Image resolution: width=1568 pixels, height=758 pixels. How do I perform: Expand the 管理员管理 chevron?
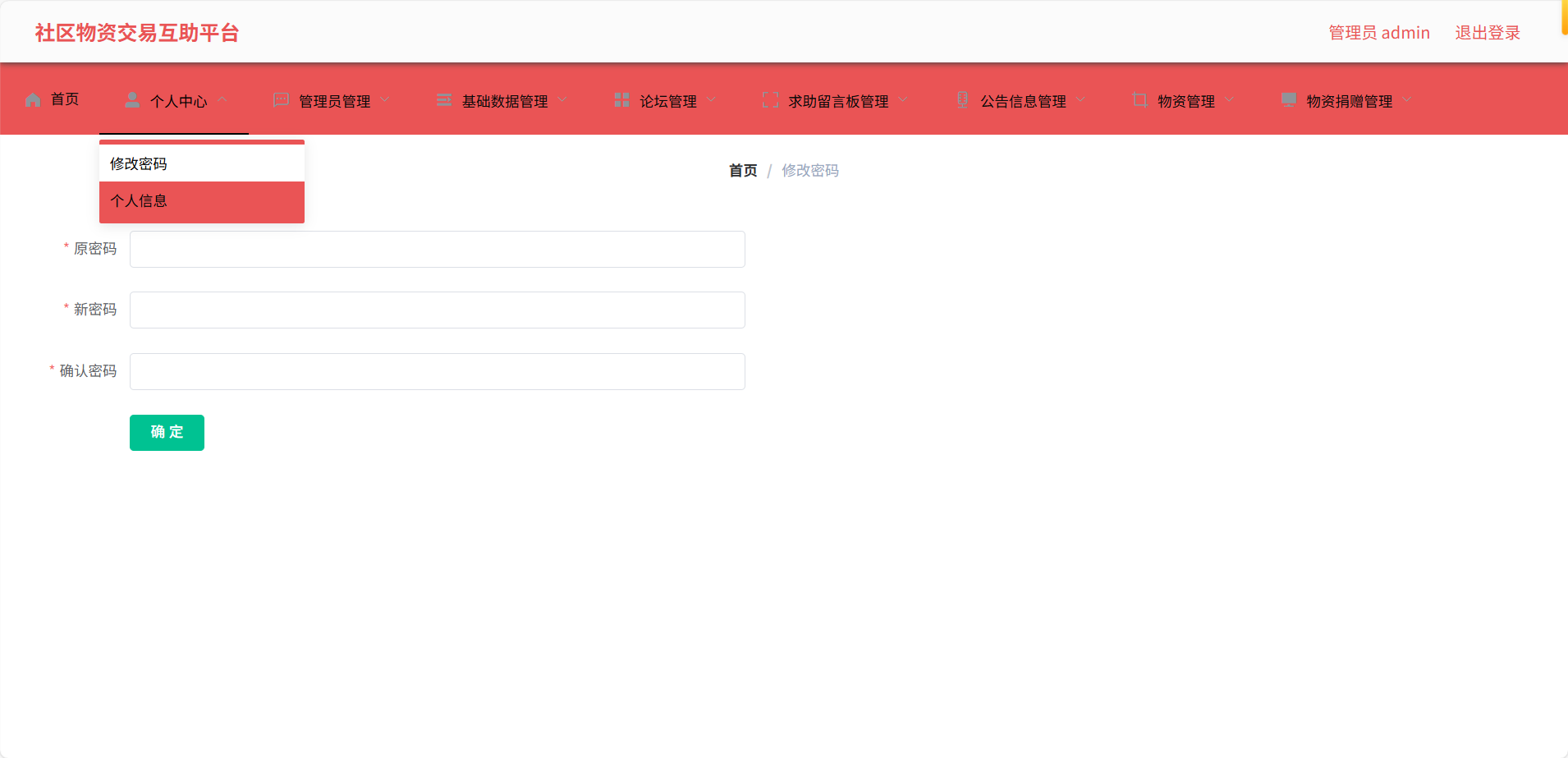coord(385,100)
